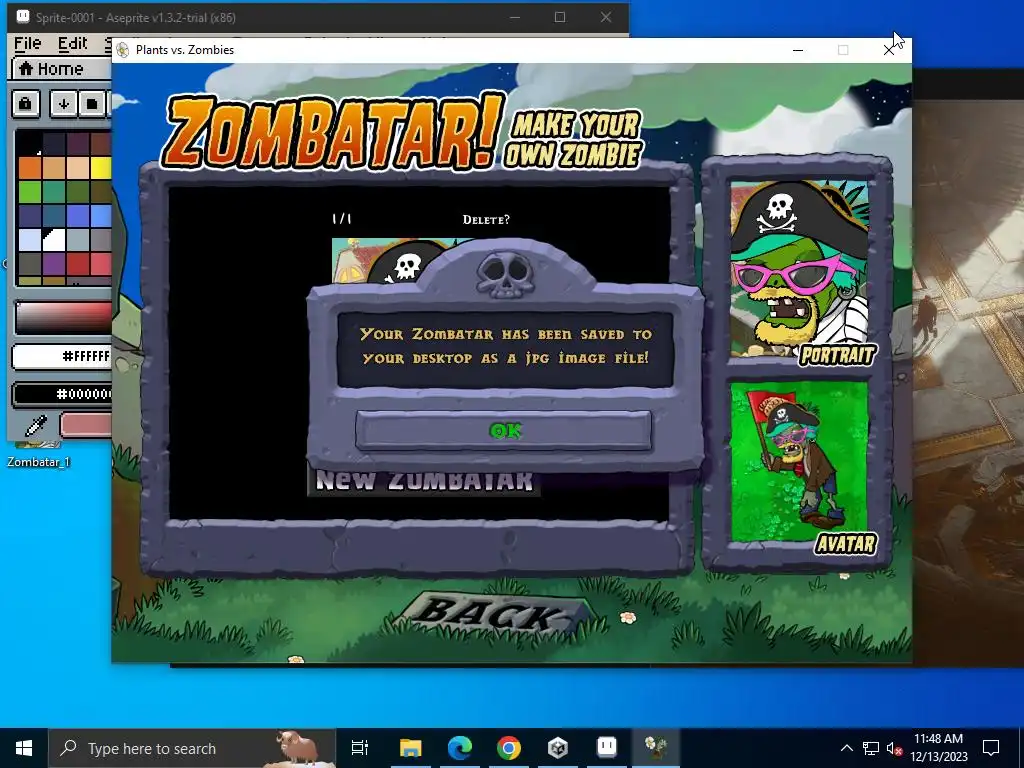Open the Windows Start menu
Screen dimensions: 1024x768
(x=24, y=748)
